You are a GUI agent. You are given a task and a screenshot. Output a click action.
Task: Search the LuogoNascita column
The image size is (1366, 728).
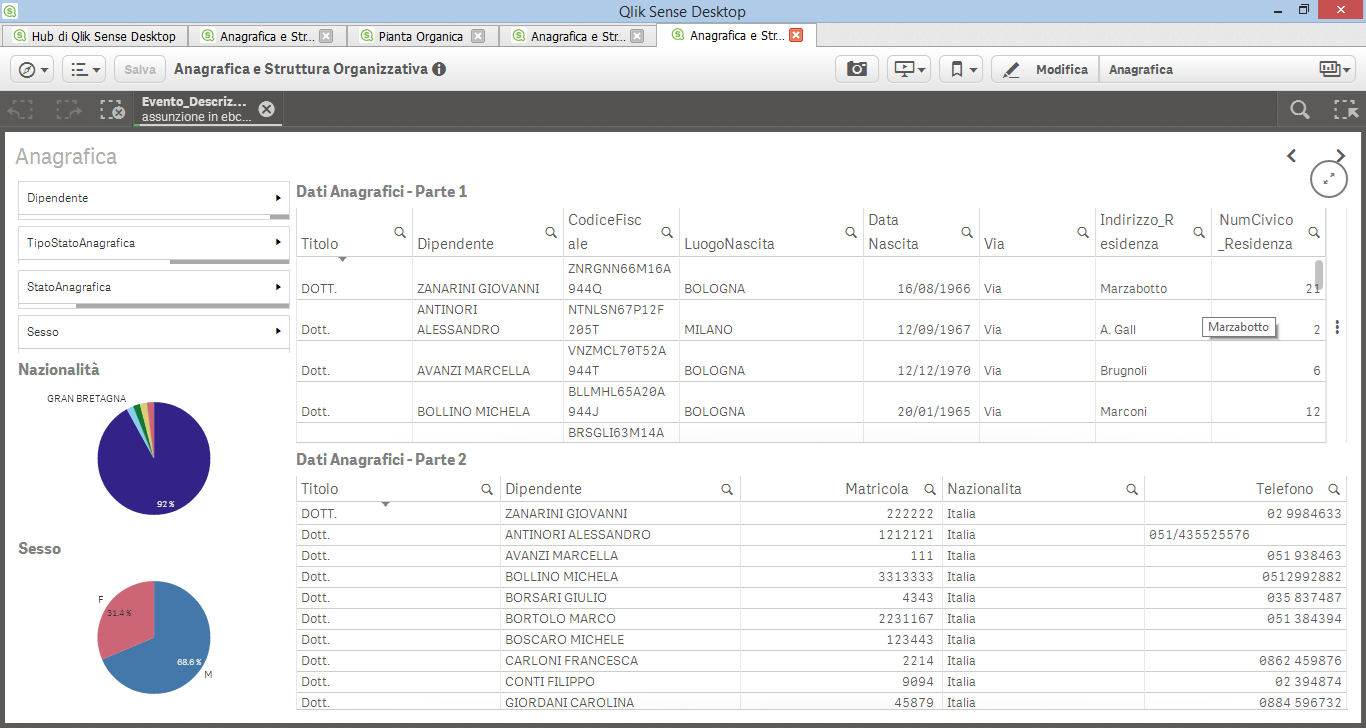[x=851, y=232]
